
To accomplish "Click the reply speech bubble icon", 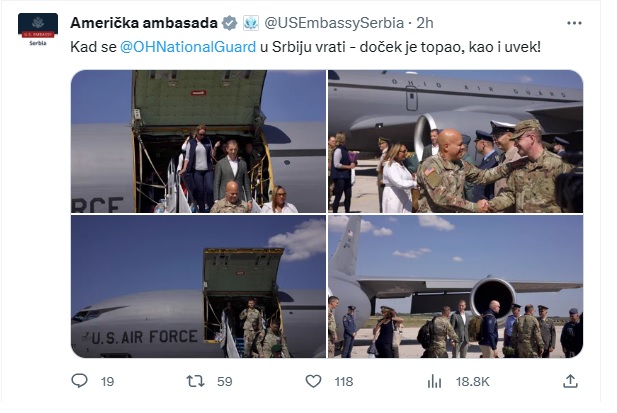I will 79,381.
